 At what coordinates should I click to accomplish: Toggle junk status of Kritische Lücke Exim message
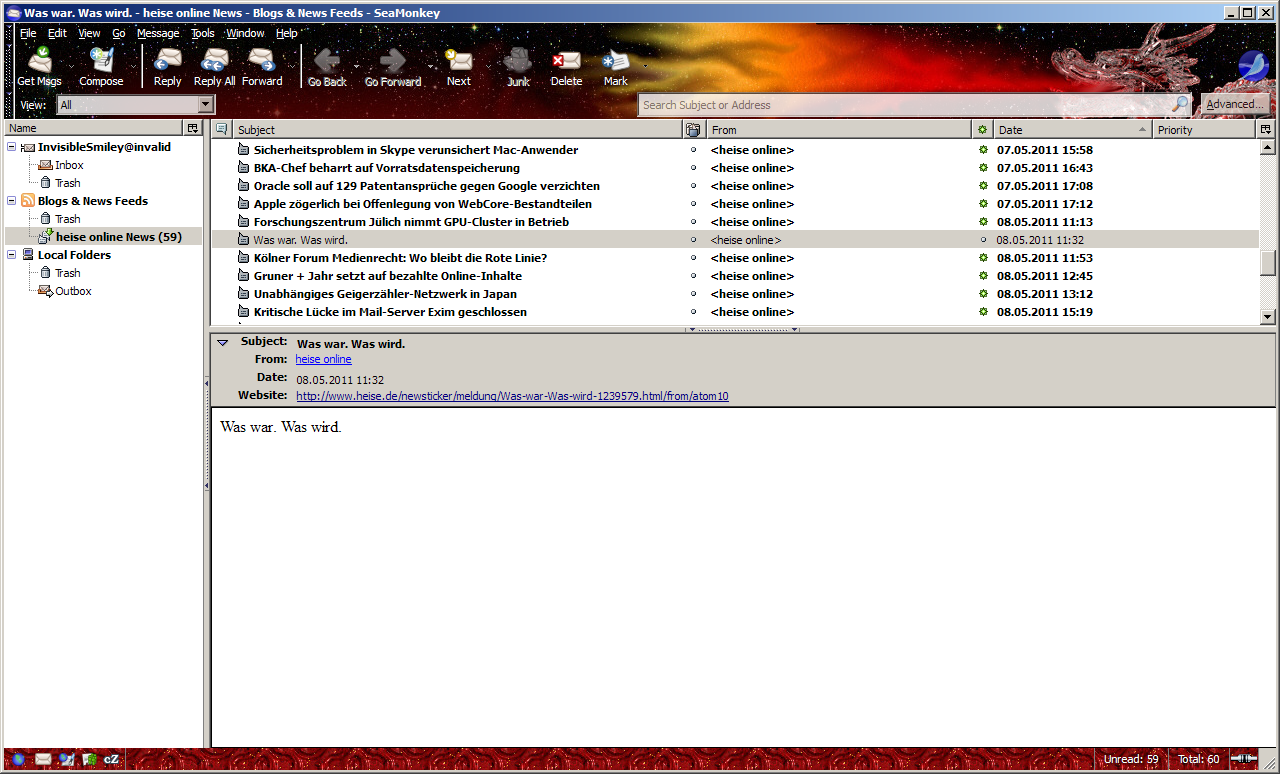(694, 312)
